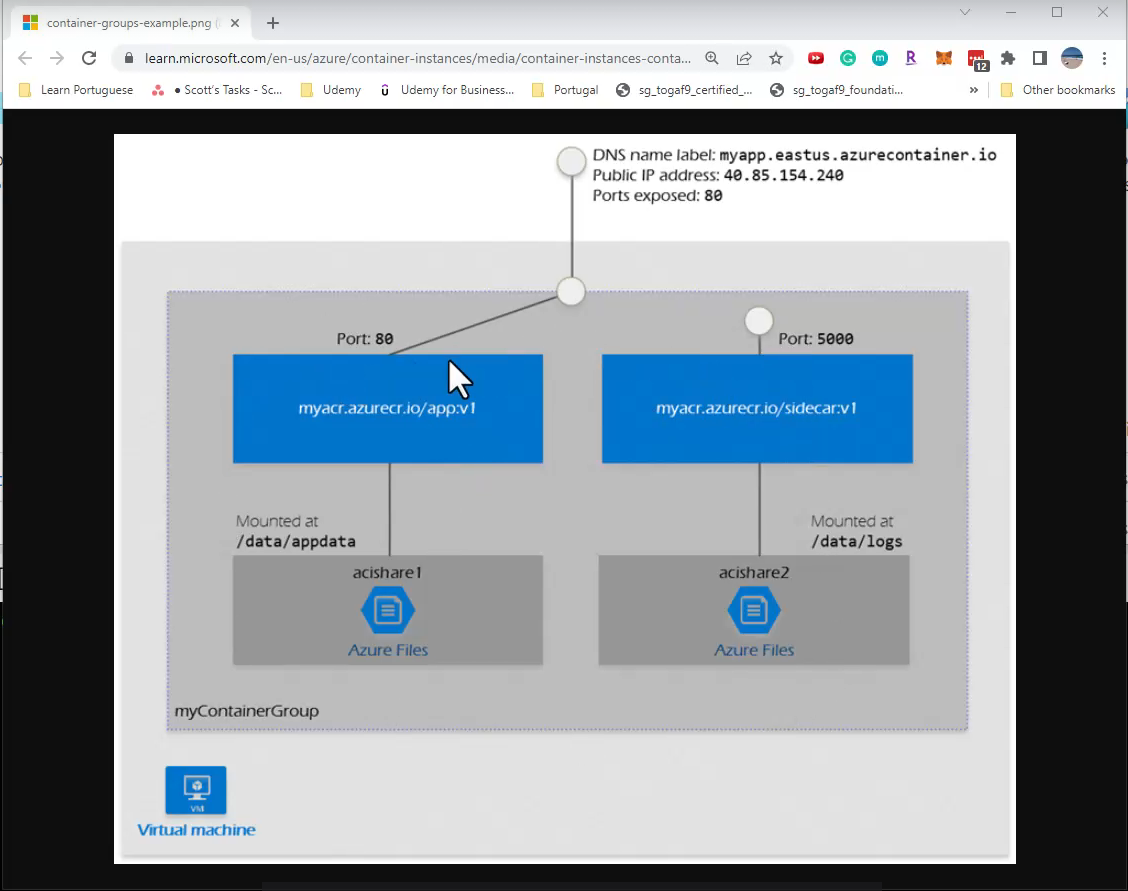Maximize the Chrome window

coord(1057,12)
